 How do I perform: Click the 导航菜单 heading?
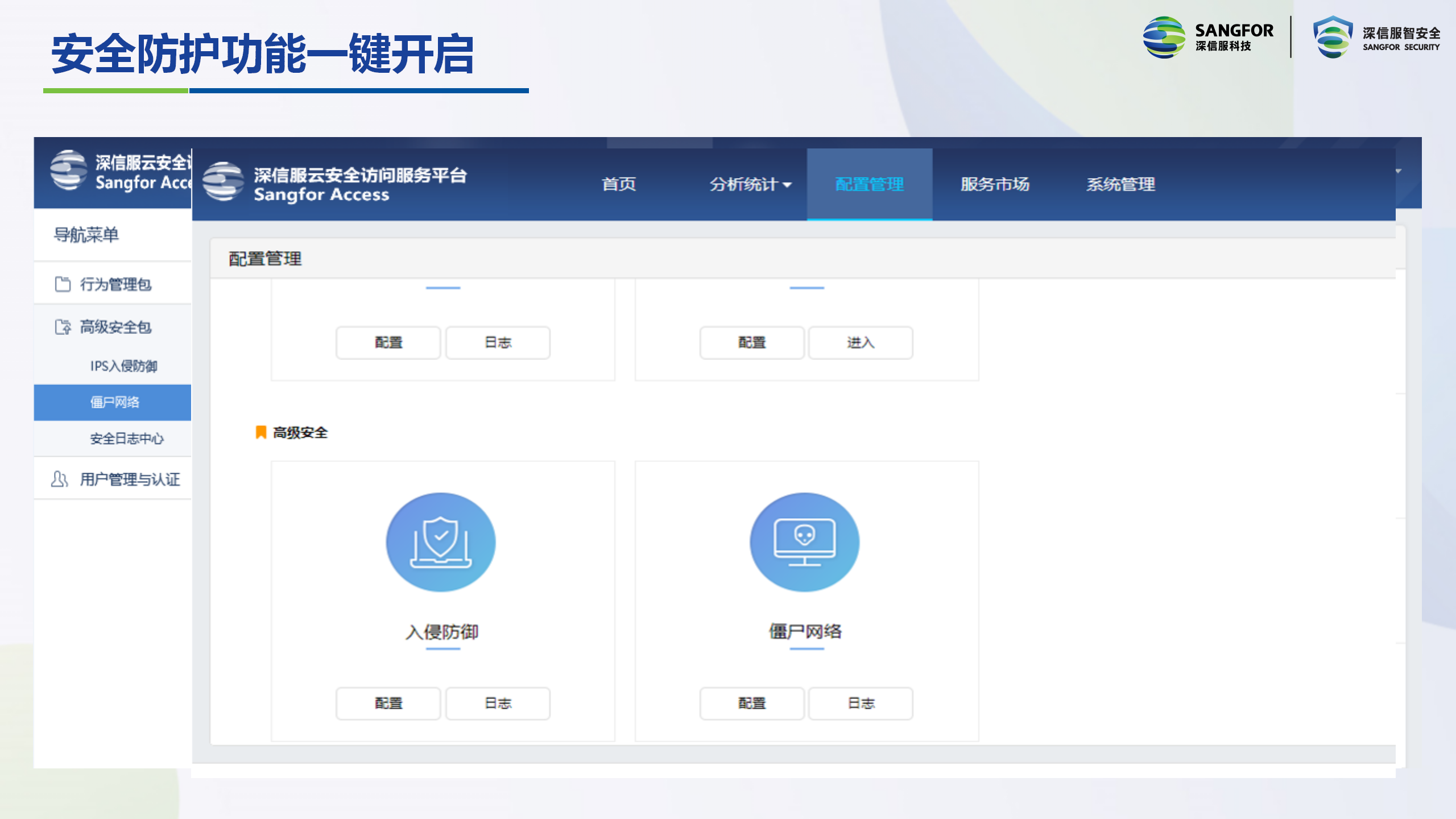(86, 234)
